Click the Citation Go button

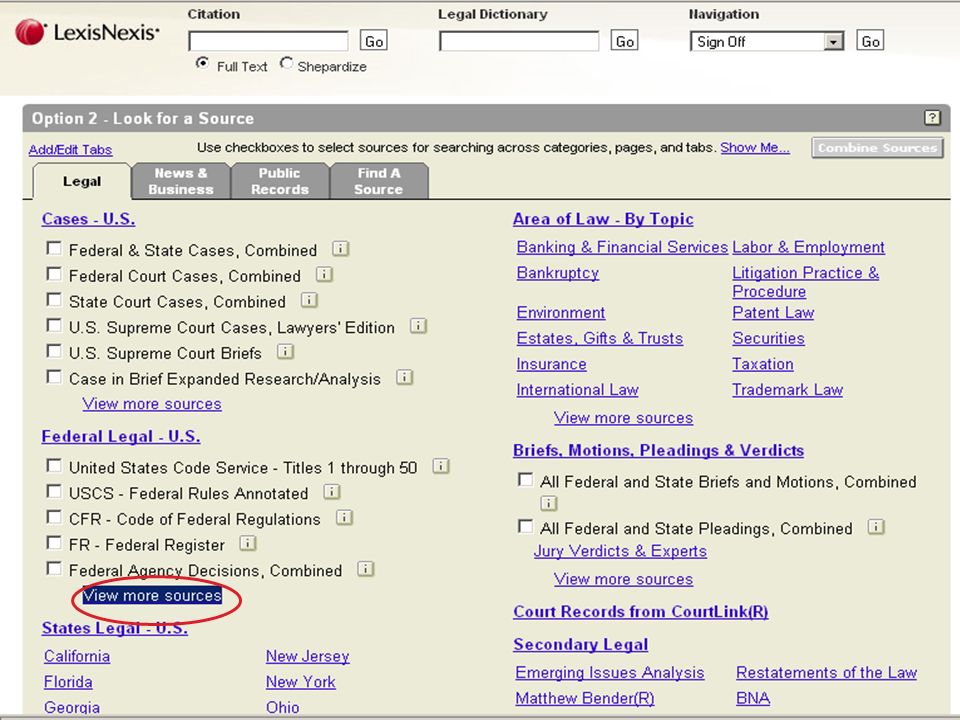point(373,41)
